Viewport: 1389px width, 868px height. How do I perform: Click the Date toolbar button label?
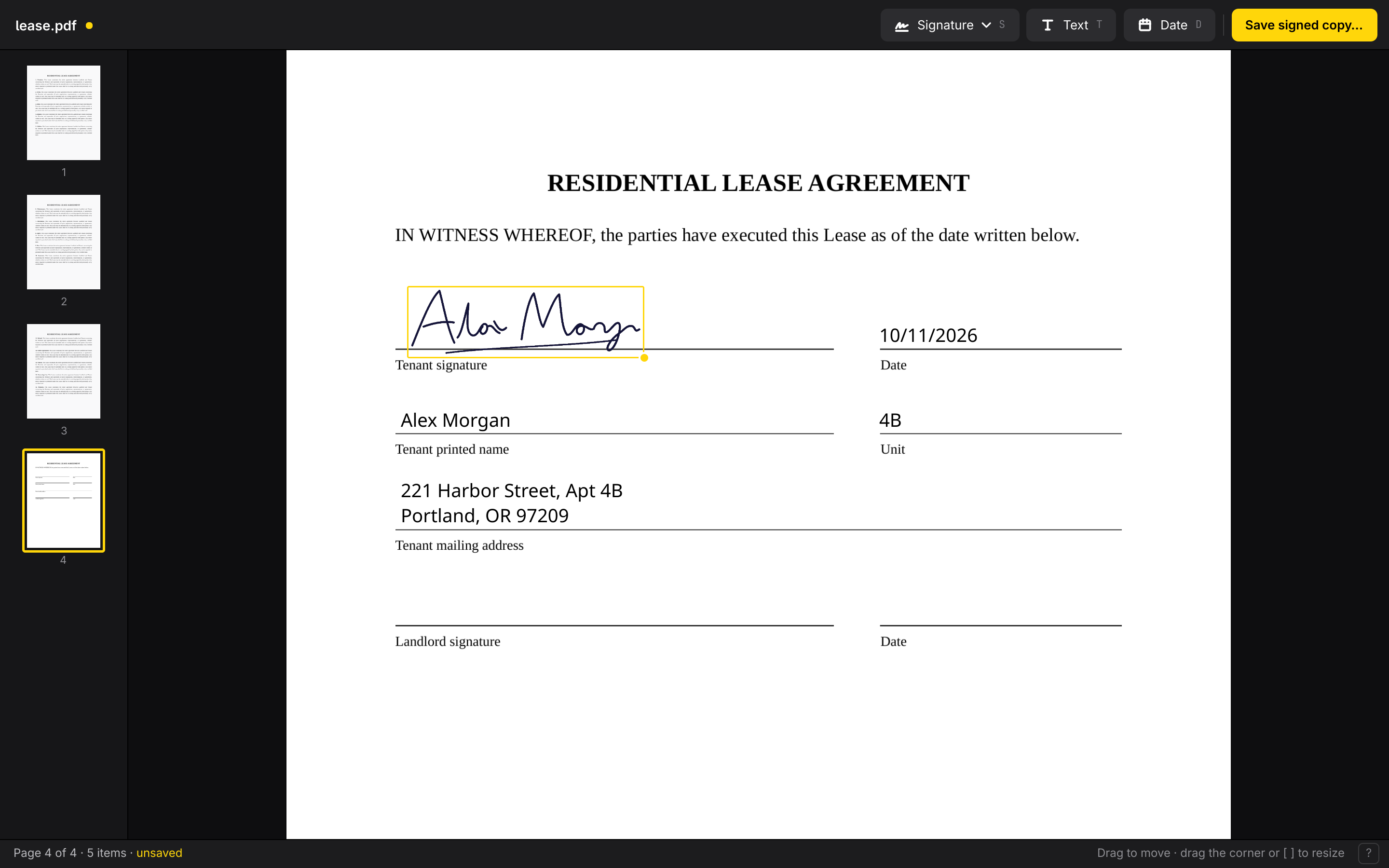[1173, 25]
